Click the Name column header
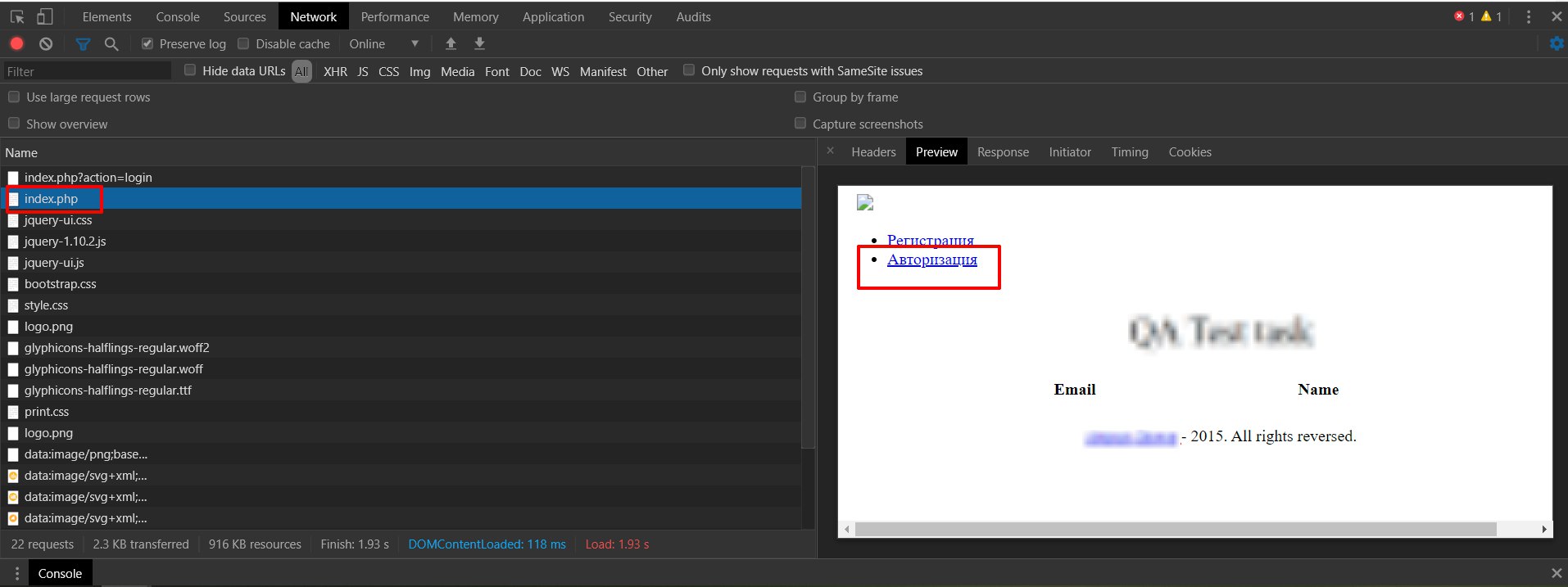The height and width of the screenshot is (587, 1568). click(407, 153)
